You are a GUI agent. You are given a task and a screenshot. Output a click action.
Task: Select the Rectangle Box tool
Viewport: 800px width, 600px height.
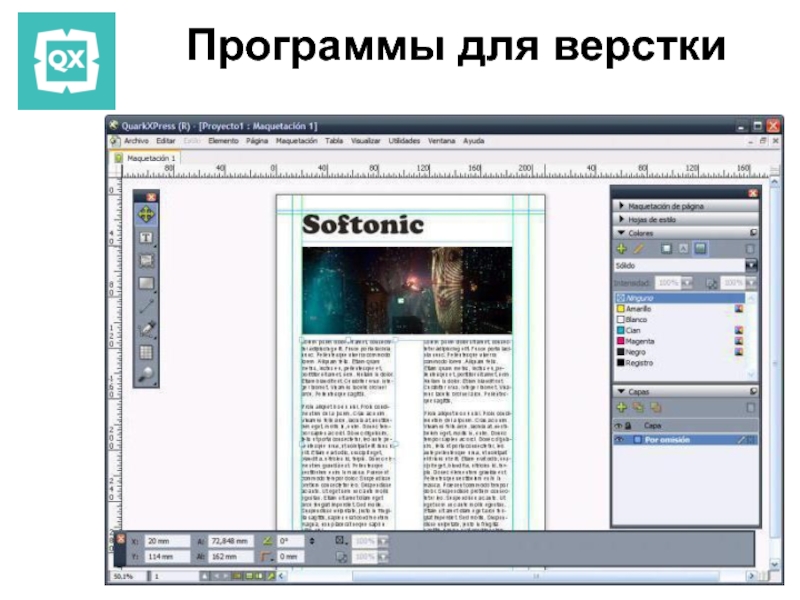coord(146,284)
